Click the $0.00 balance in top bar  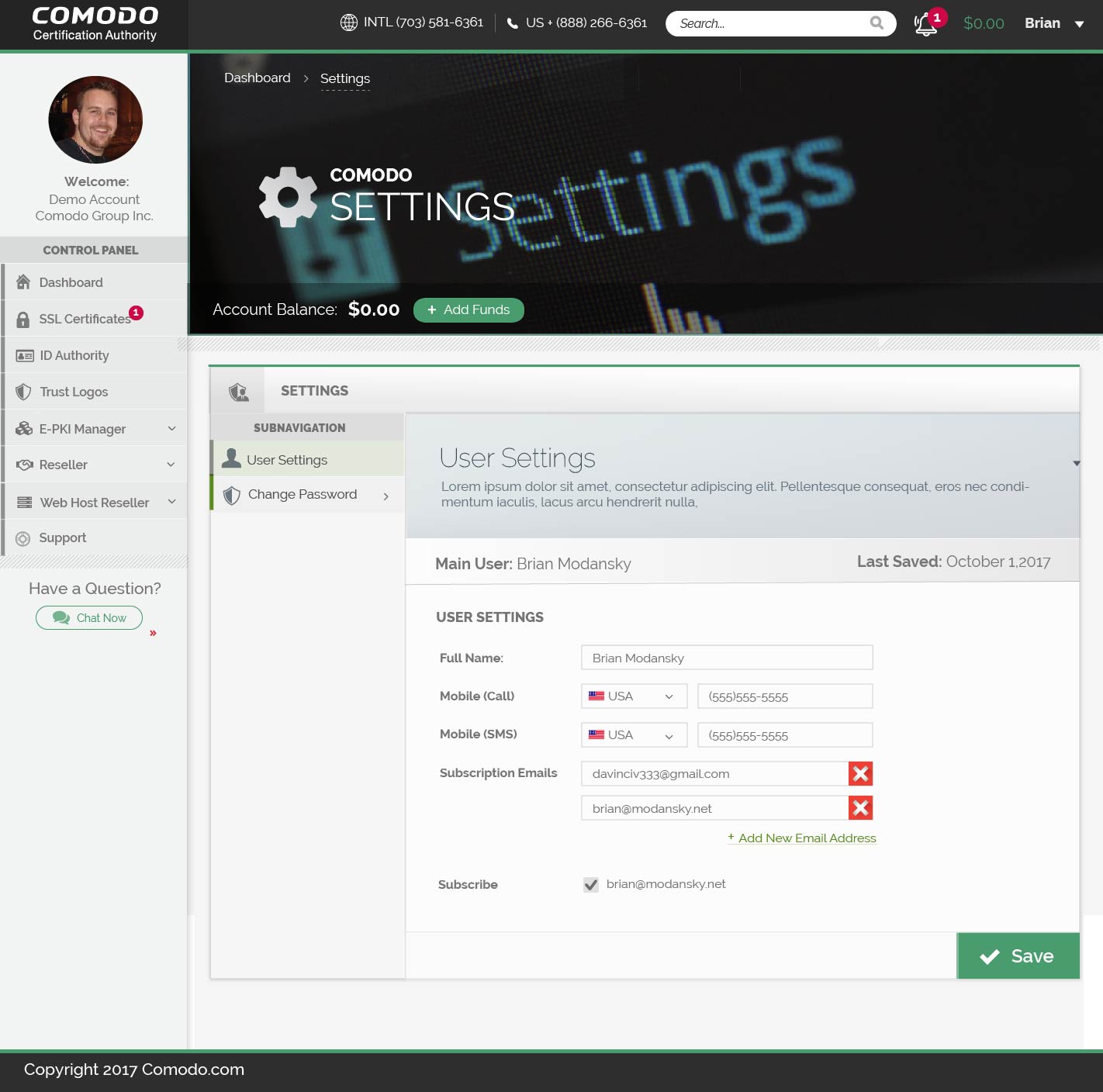pos(984,24)
